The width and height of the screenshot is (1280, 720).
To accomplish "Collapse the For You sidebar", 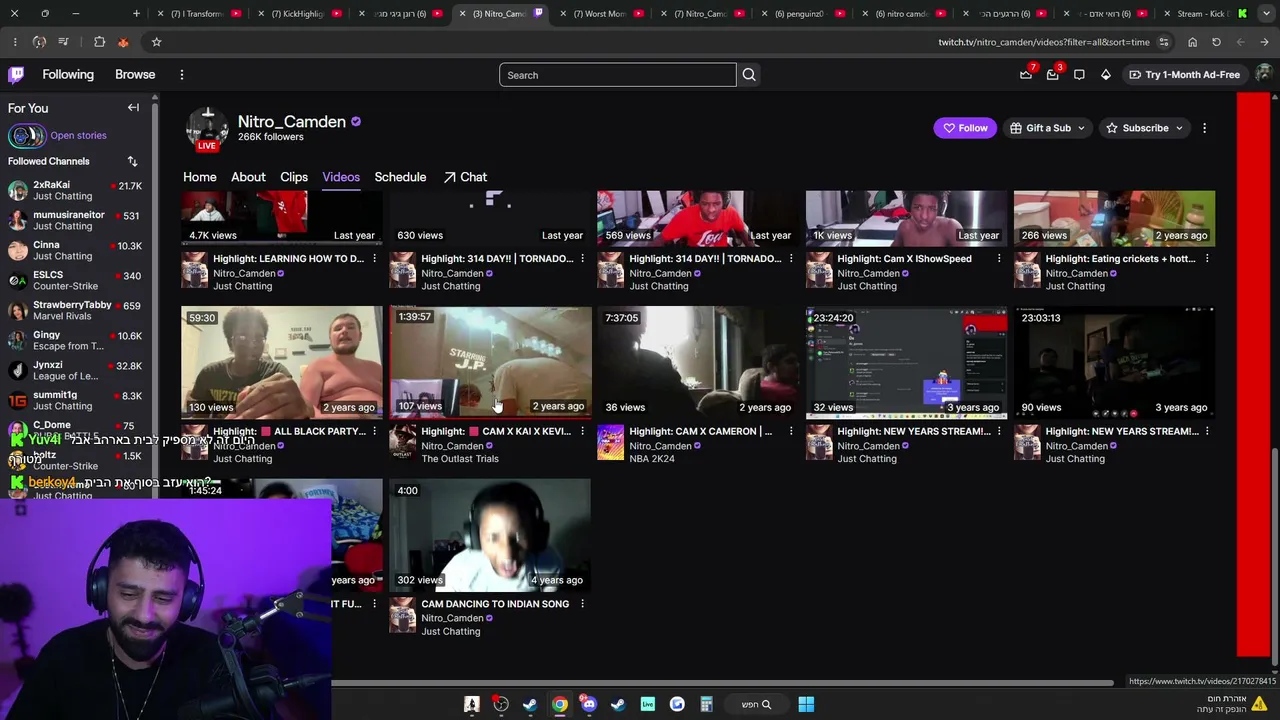I will coord(133,108).
